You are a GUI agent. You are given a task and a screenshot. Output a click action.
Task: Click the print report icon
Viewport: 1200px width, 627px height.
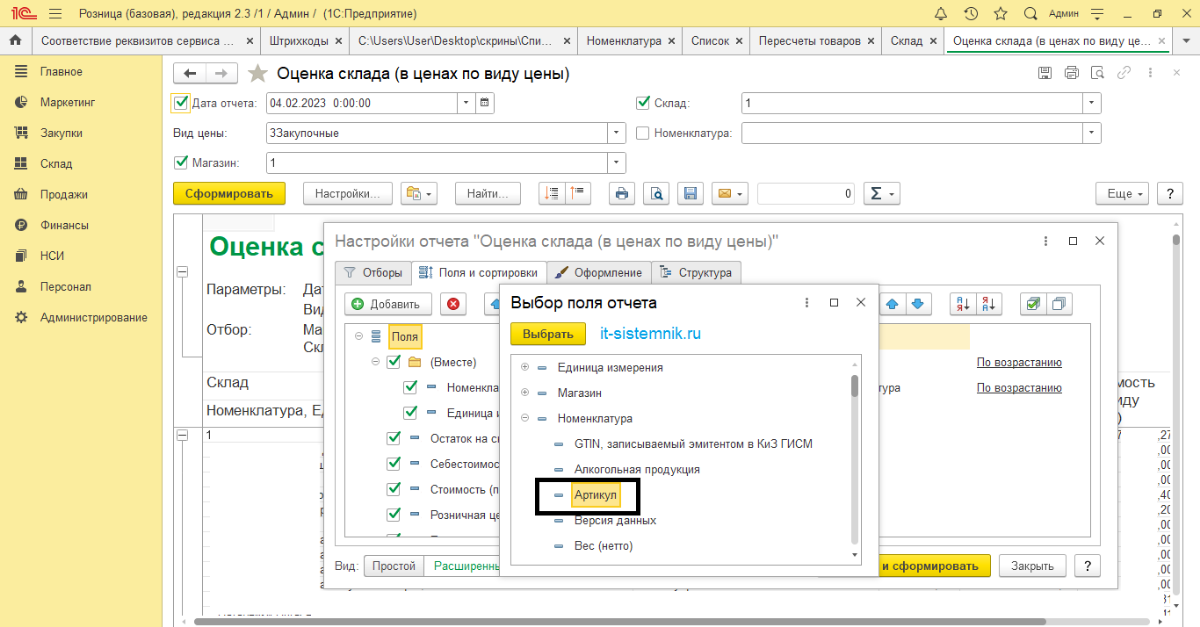pos(621,194)
